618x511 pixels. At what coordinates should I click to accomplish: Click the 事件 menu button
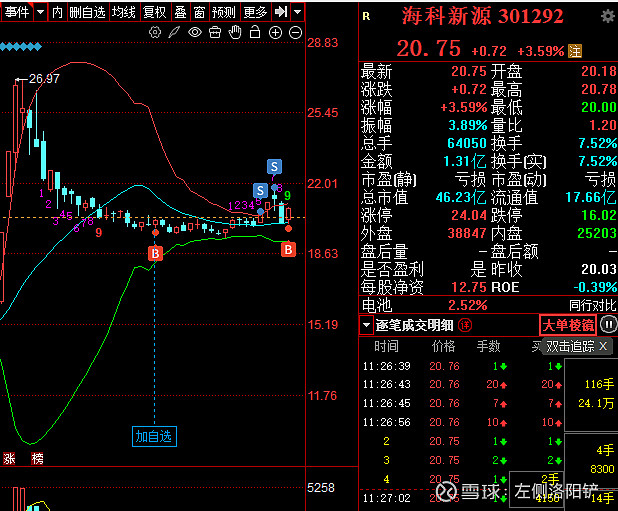click(17, 12)
